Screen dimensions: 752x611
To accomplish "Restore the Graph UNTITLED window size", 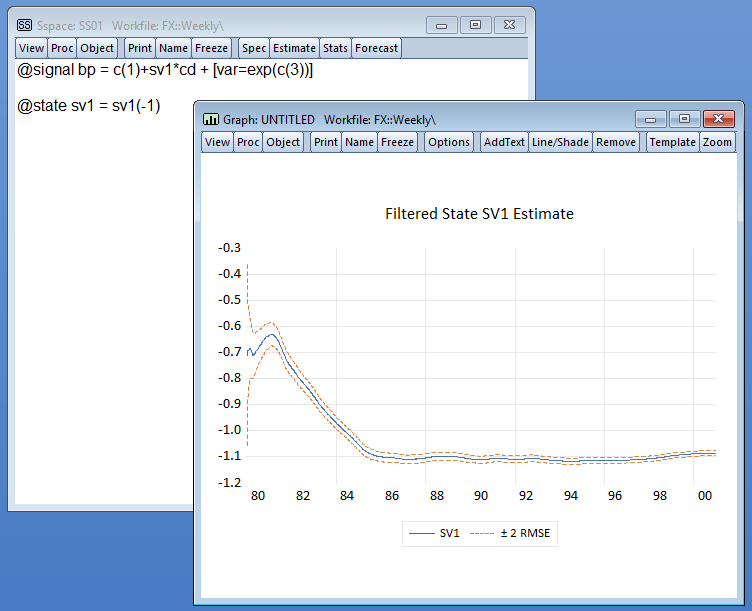I will tap(684, 118).
